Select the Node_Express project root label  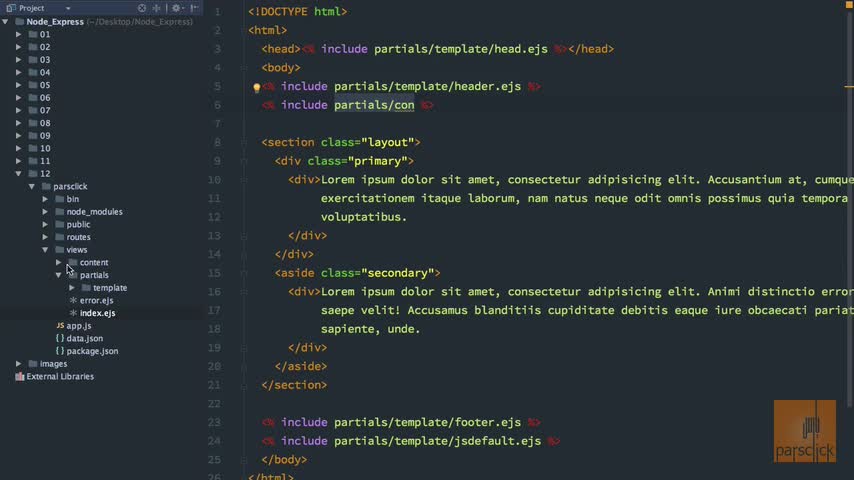coord(55,22)
